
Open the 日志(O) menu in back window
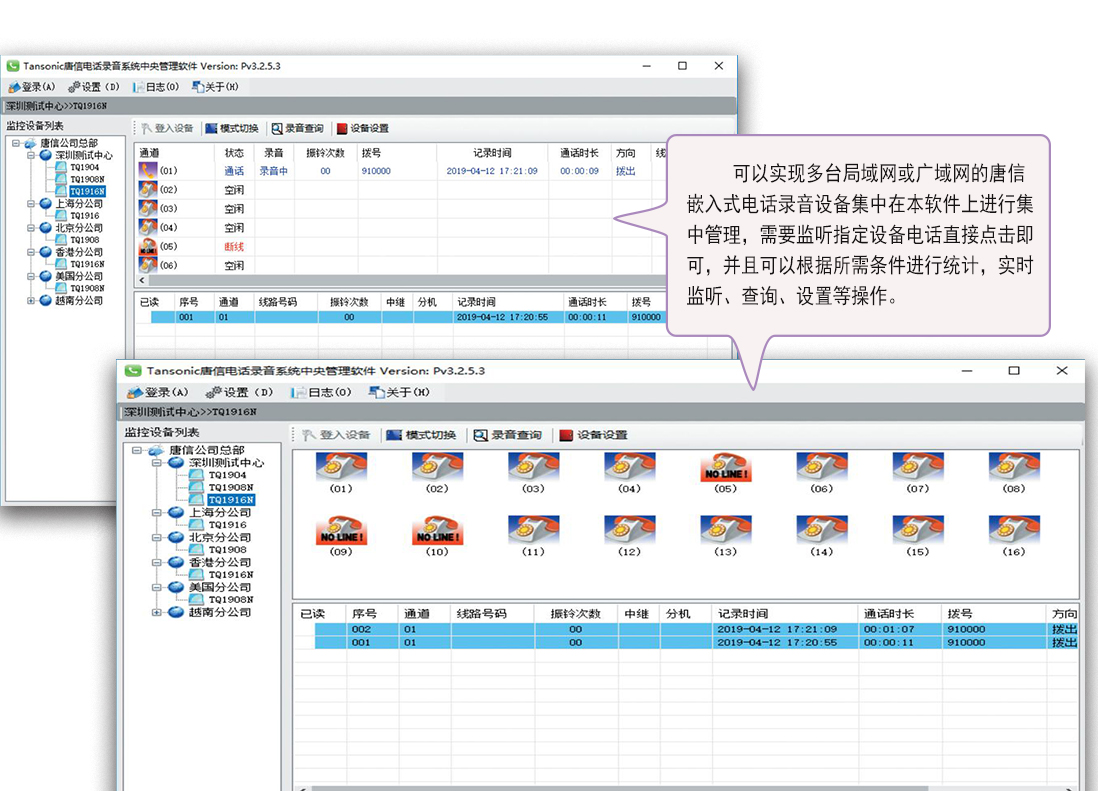155,87
